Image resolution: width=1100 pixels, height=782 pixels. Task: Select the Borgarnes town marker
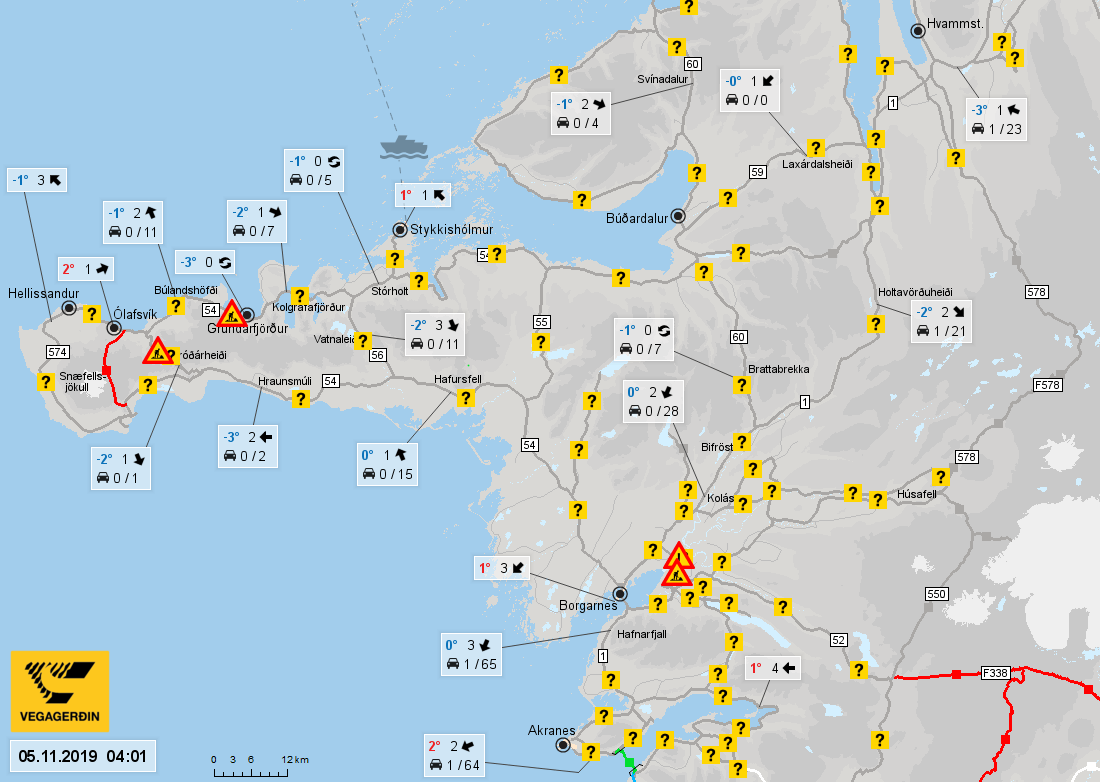[x=620, y=594]
